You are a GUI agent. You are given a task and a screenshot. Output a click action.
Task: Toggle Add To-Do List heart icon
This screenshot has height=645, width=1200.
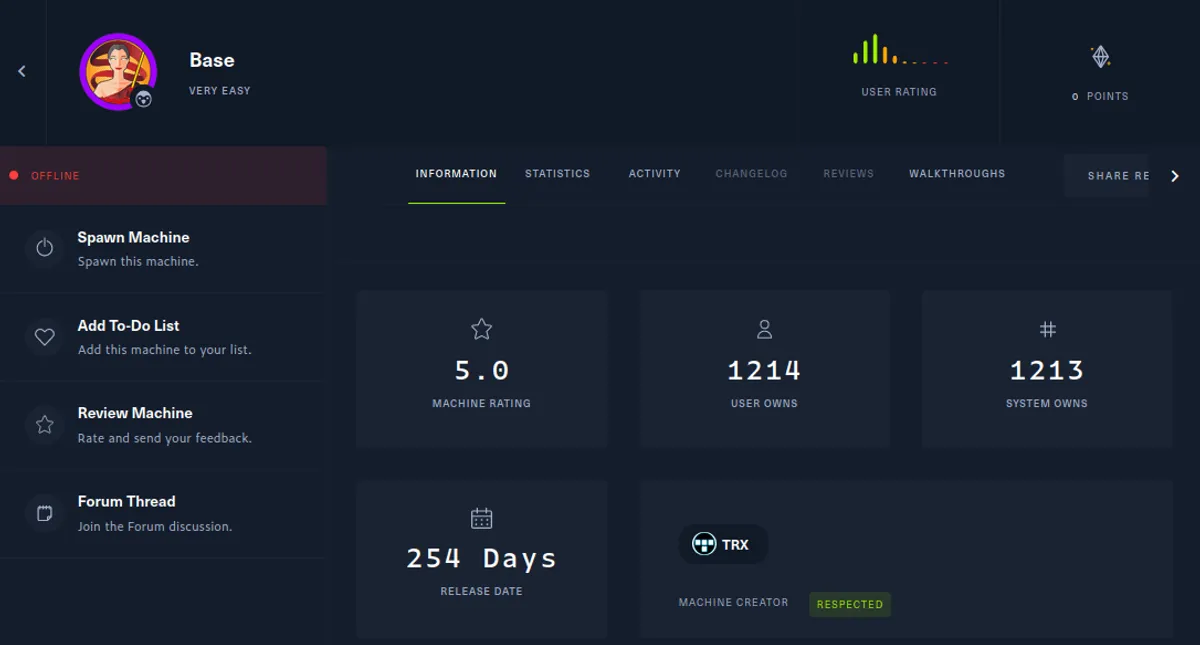point(44,337)
